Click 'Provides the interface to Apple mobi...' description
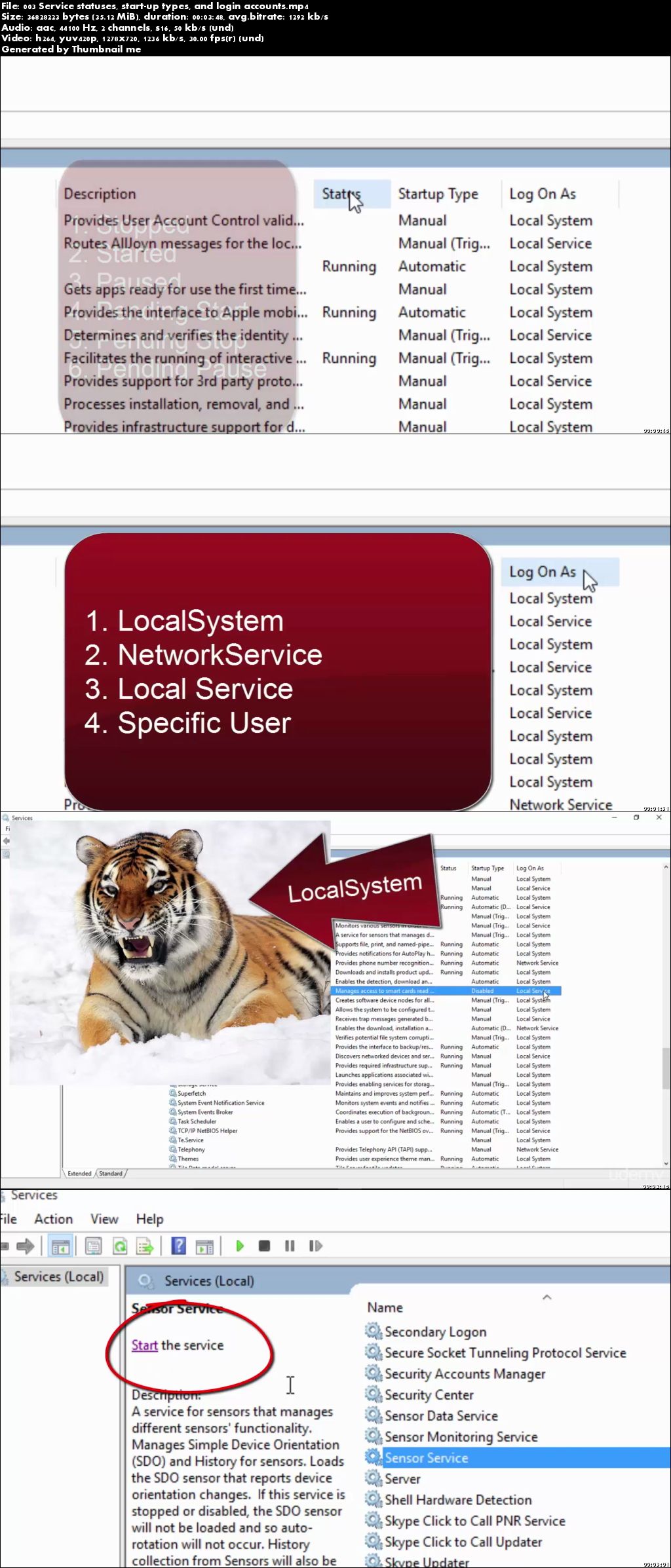Image resolution: width=671 pixels, height=1568 pixels. coord(185,312)
